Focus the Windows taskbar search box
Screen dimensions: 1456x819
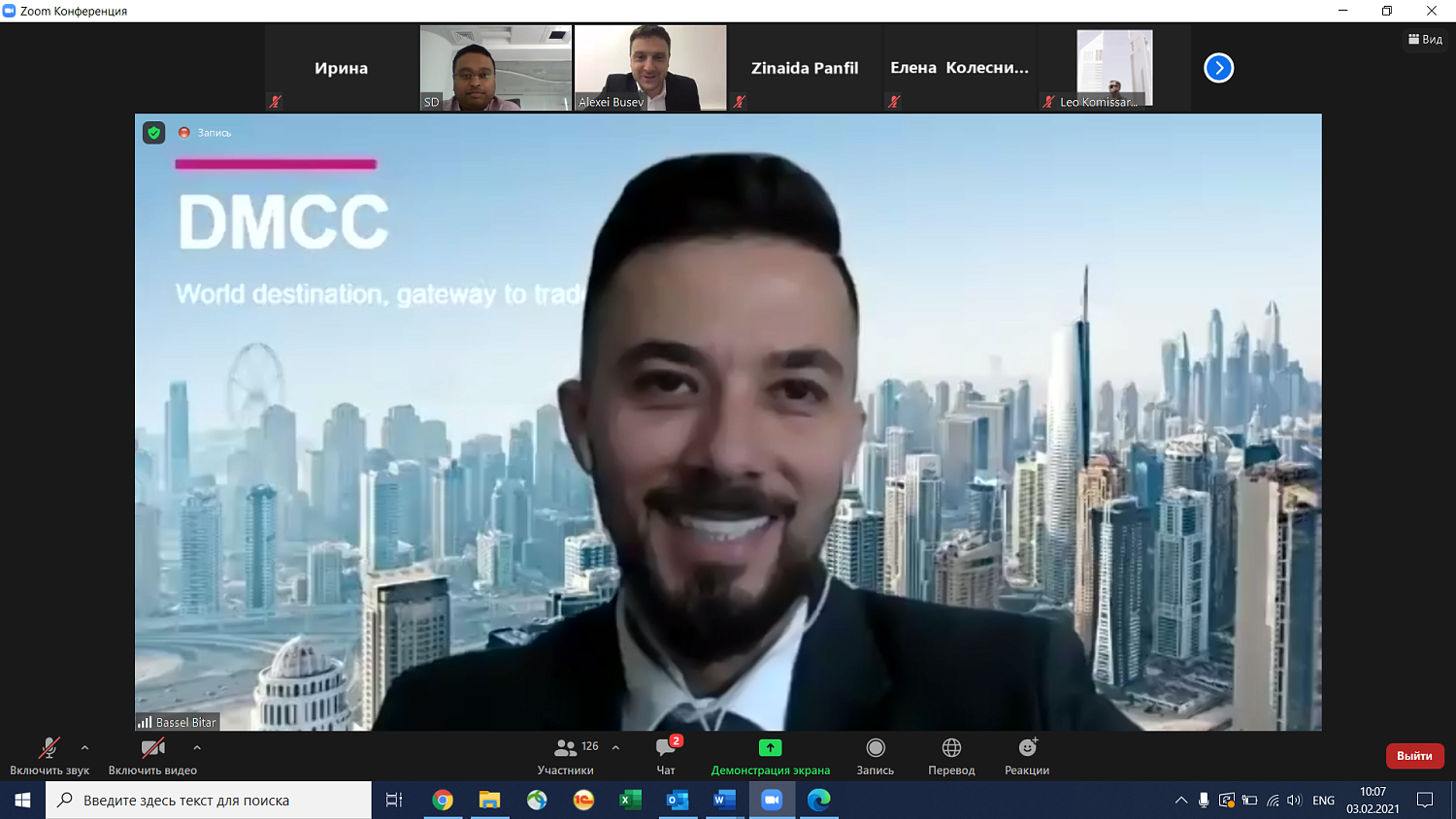(209, 800)
